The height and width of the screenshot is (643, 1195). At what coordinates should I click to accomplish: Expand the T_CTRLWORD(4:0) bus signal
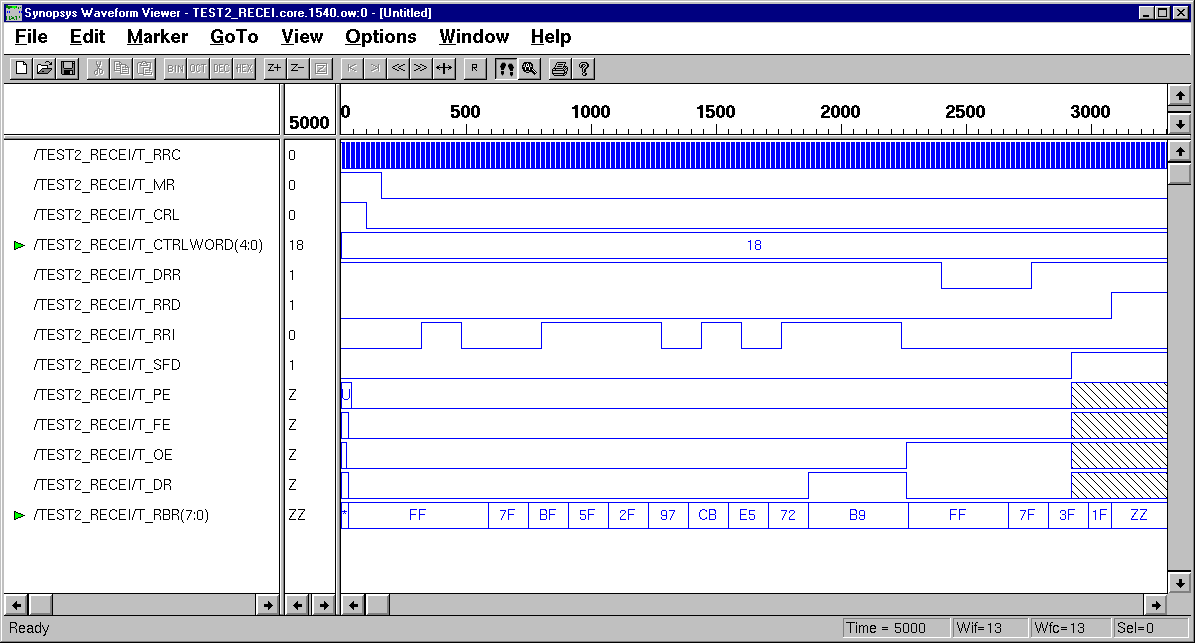(19, 245)
